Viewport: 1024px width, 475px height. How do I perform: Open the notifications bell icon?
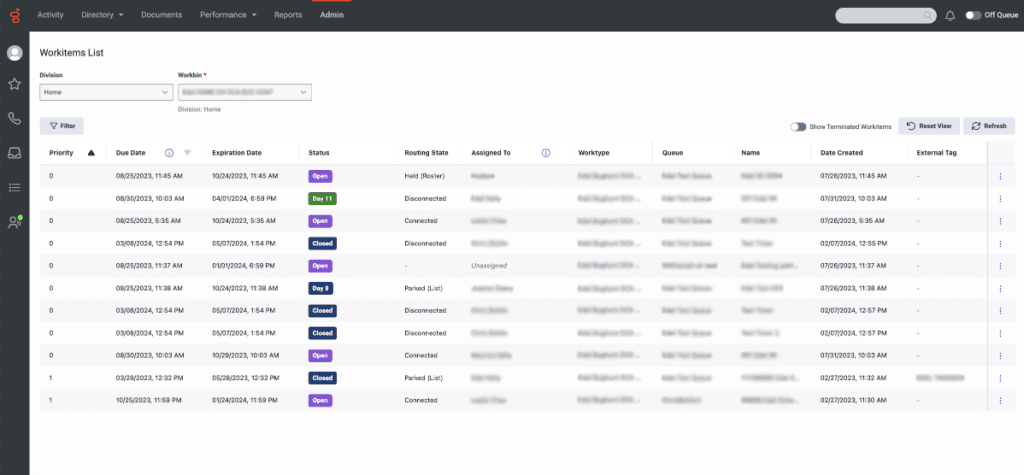(x=949, y=15)
